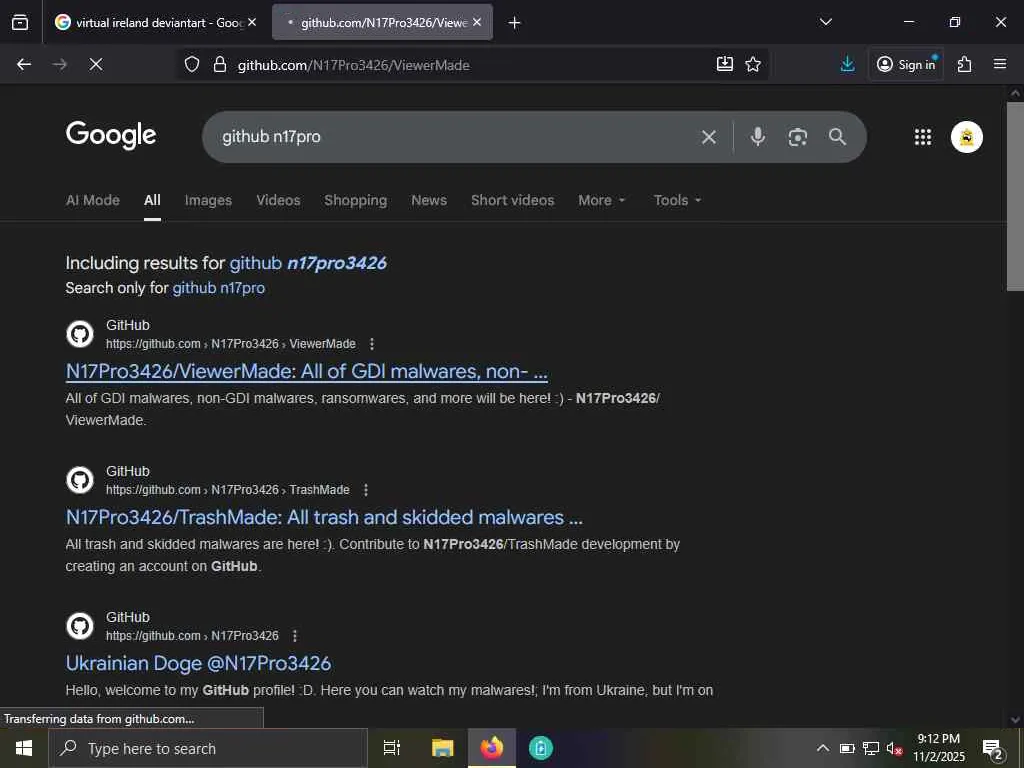
Task: Open more options for TrashMade result
Action: click(x=366, y=490)
